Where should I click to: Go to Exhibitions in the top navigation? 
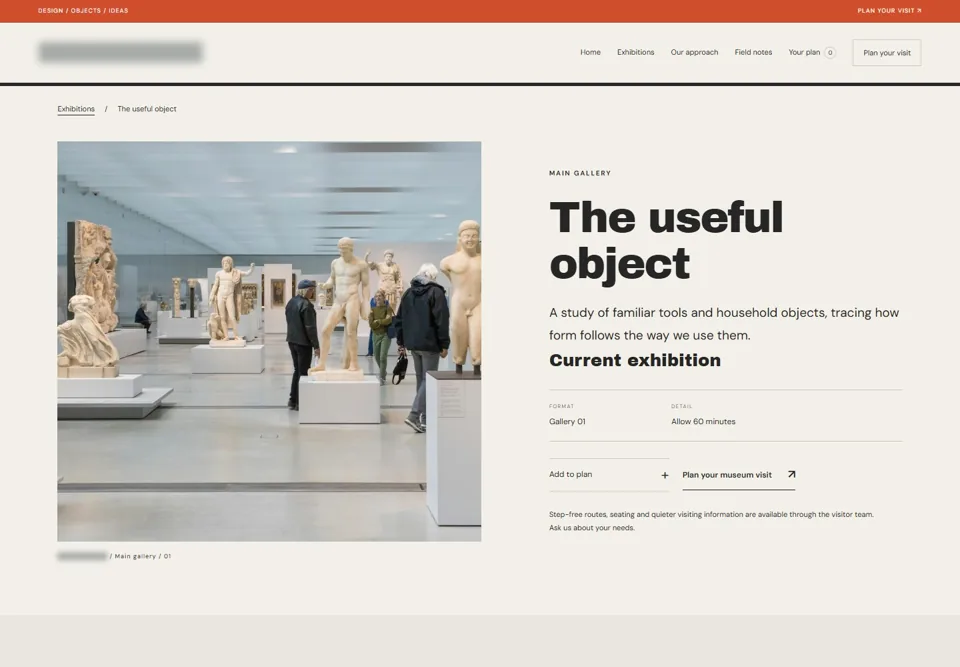point(636,52)
